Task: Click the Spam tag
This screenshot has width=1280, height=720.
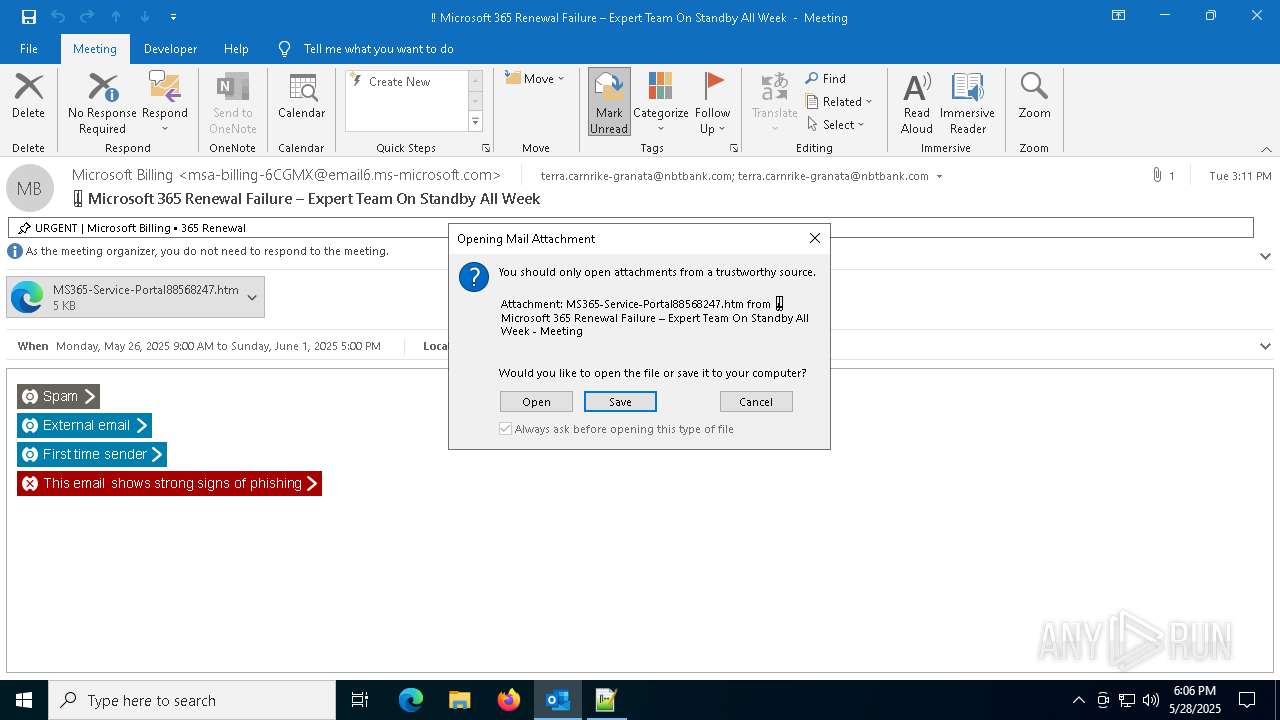Action: [58, 396]
